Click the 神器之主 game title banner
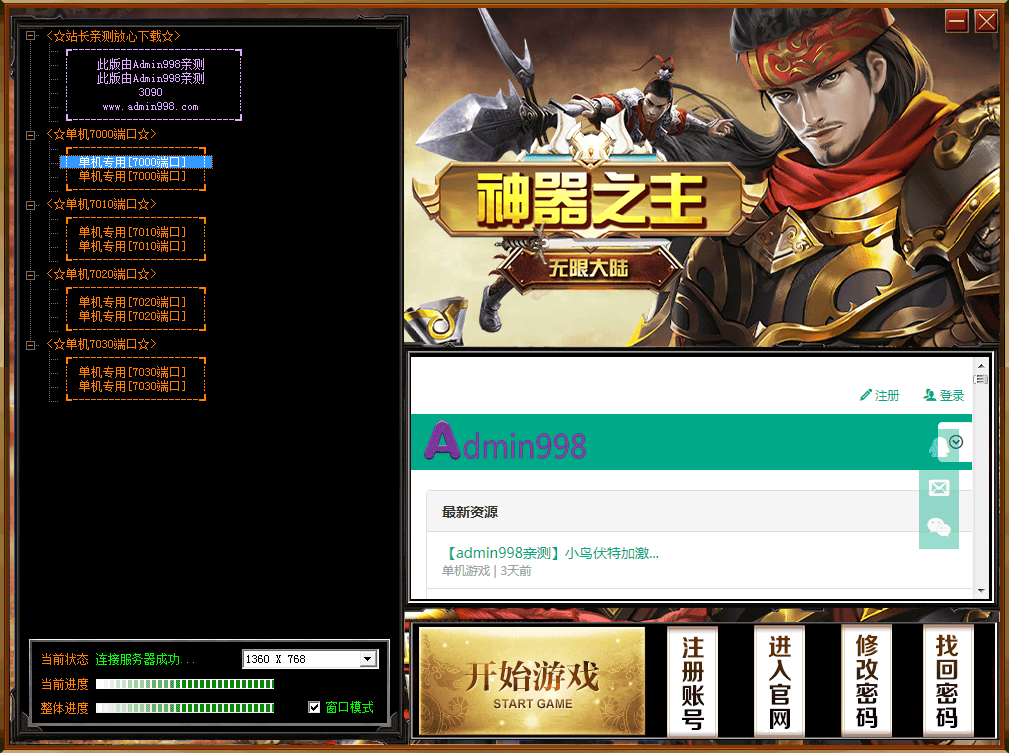This screenshot has width=1009, height=753. tap(589, 200)
